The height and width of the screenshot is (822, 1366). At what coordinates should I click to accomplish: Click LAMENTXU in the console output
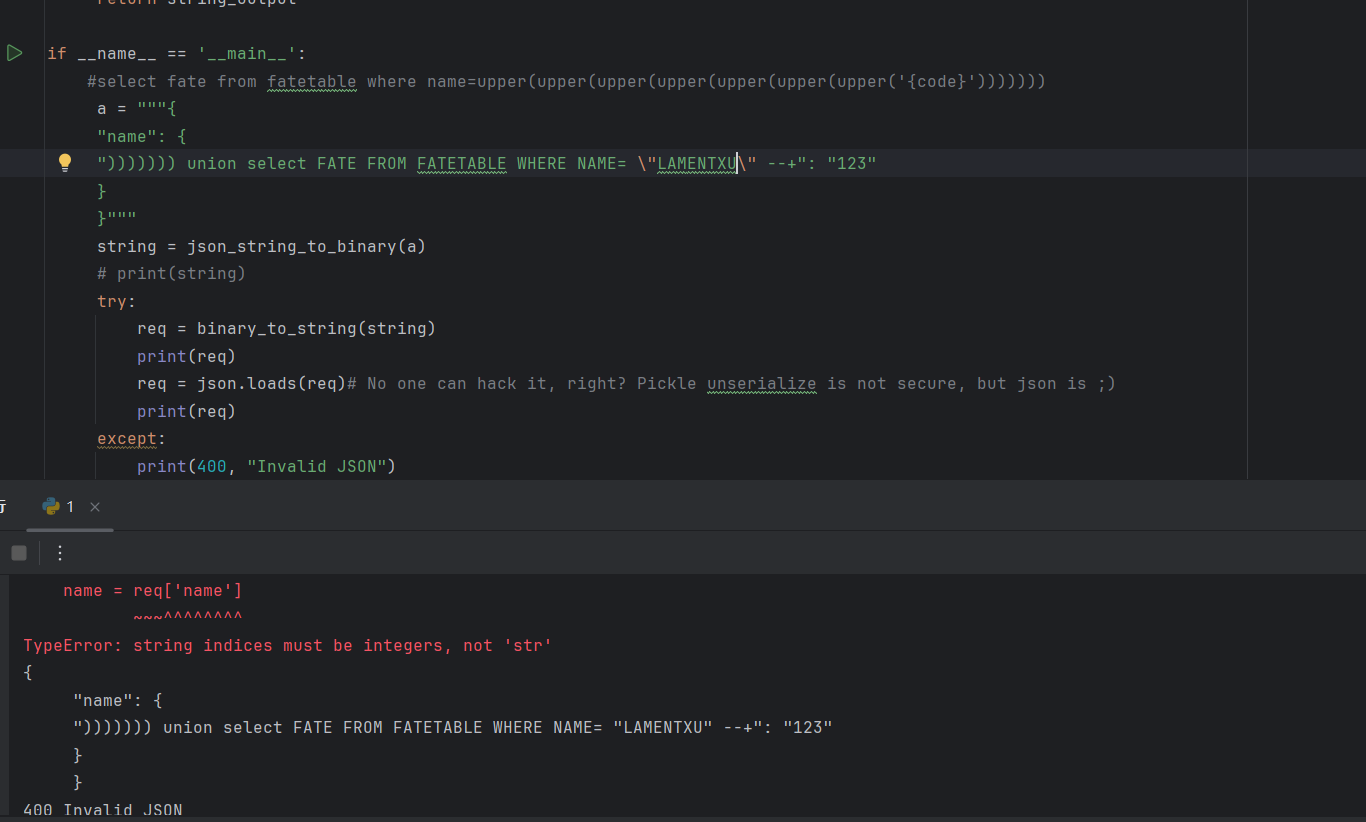662,728
